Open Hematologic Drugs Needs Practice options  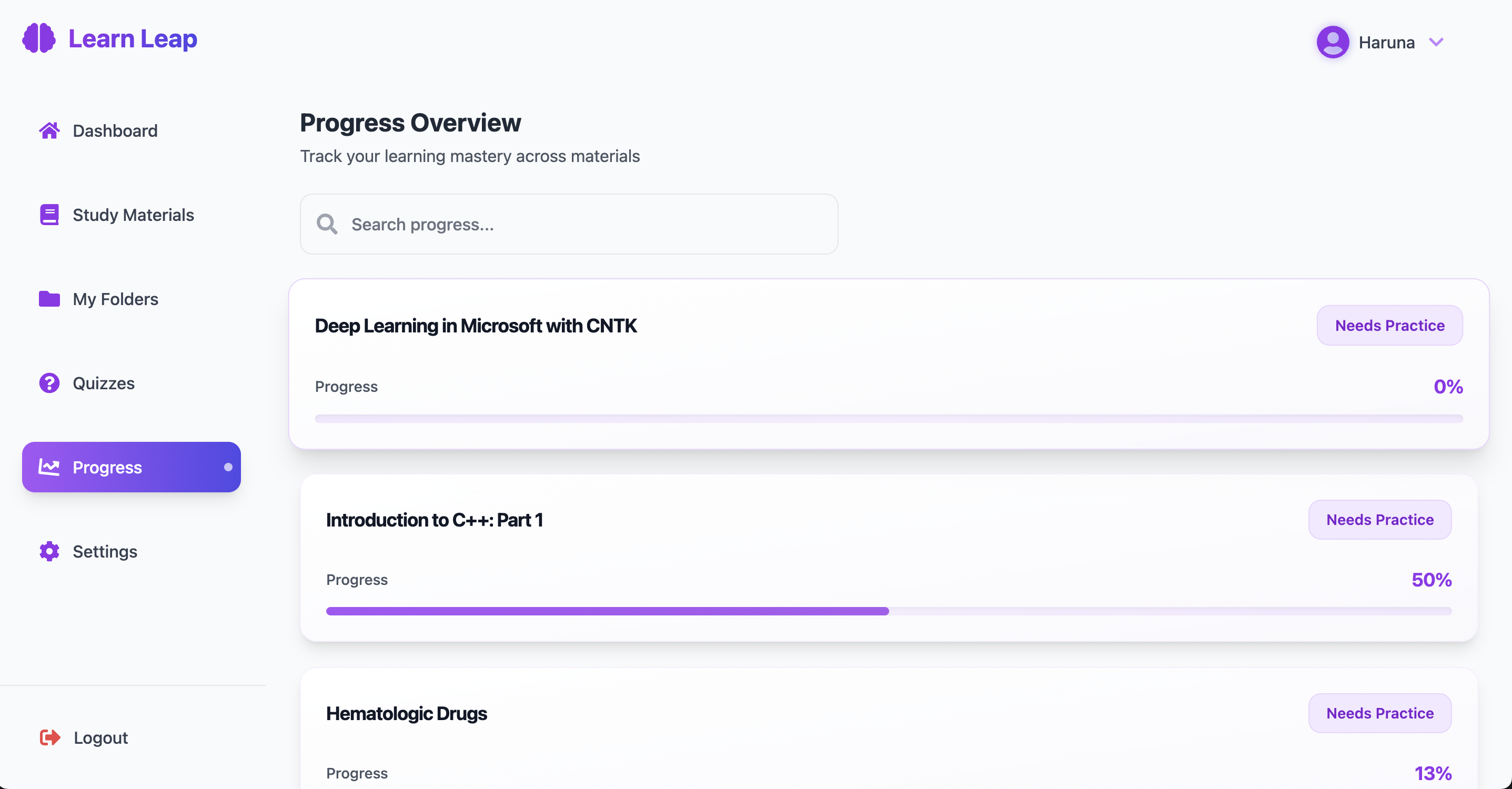pos(1380,713)
